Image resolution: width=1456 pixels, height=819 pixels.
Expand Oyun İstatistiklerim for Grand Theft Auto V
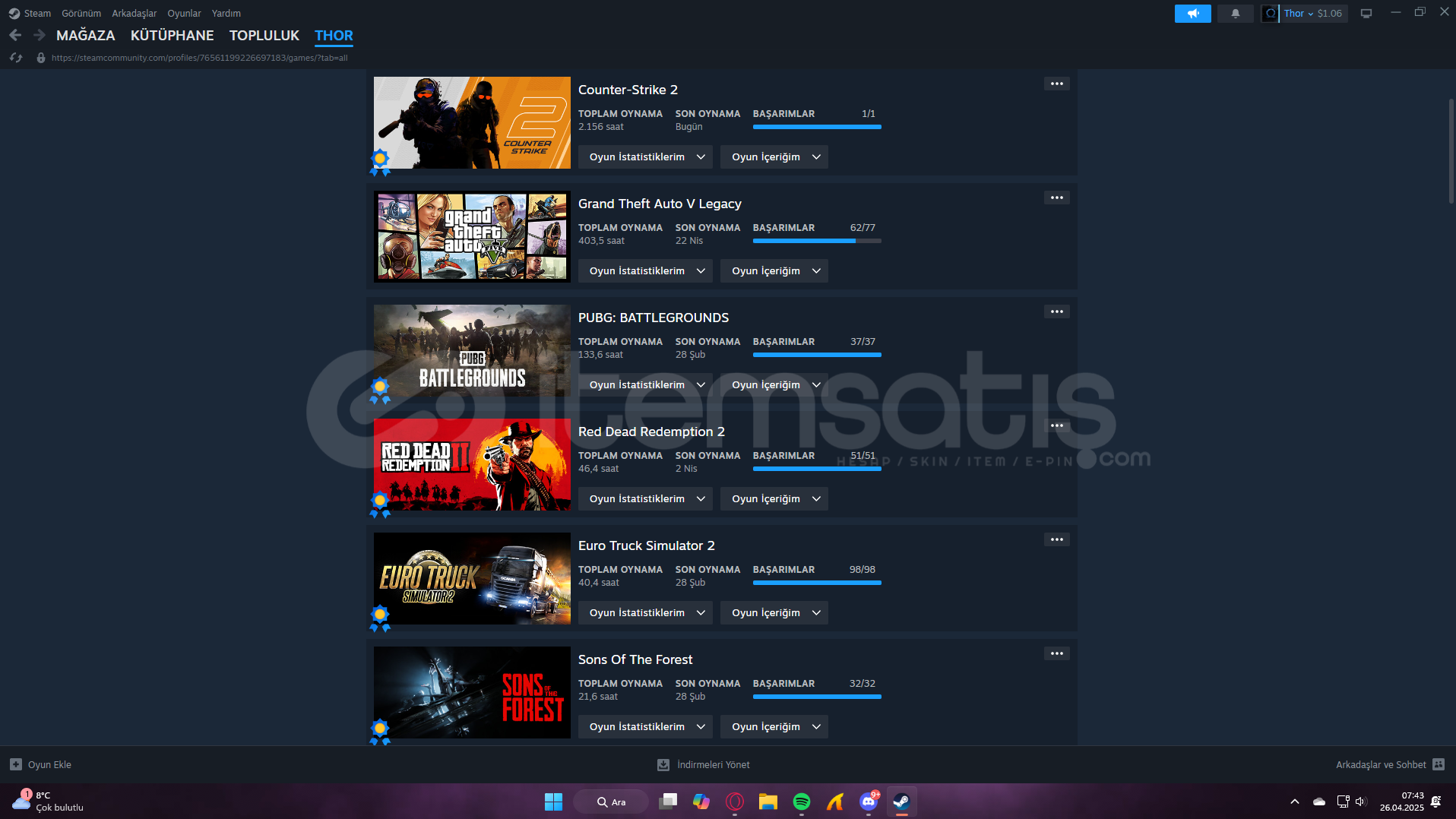645,270
